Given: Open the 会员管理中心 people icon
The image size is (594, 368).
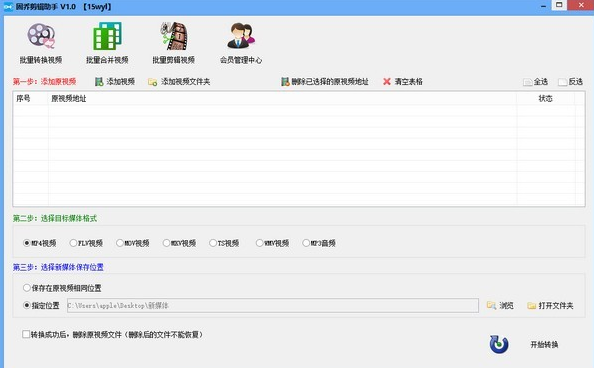Looking at the screenshot, I should click(241, 36).
